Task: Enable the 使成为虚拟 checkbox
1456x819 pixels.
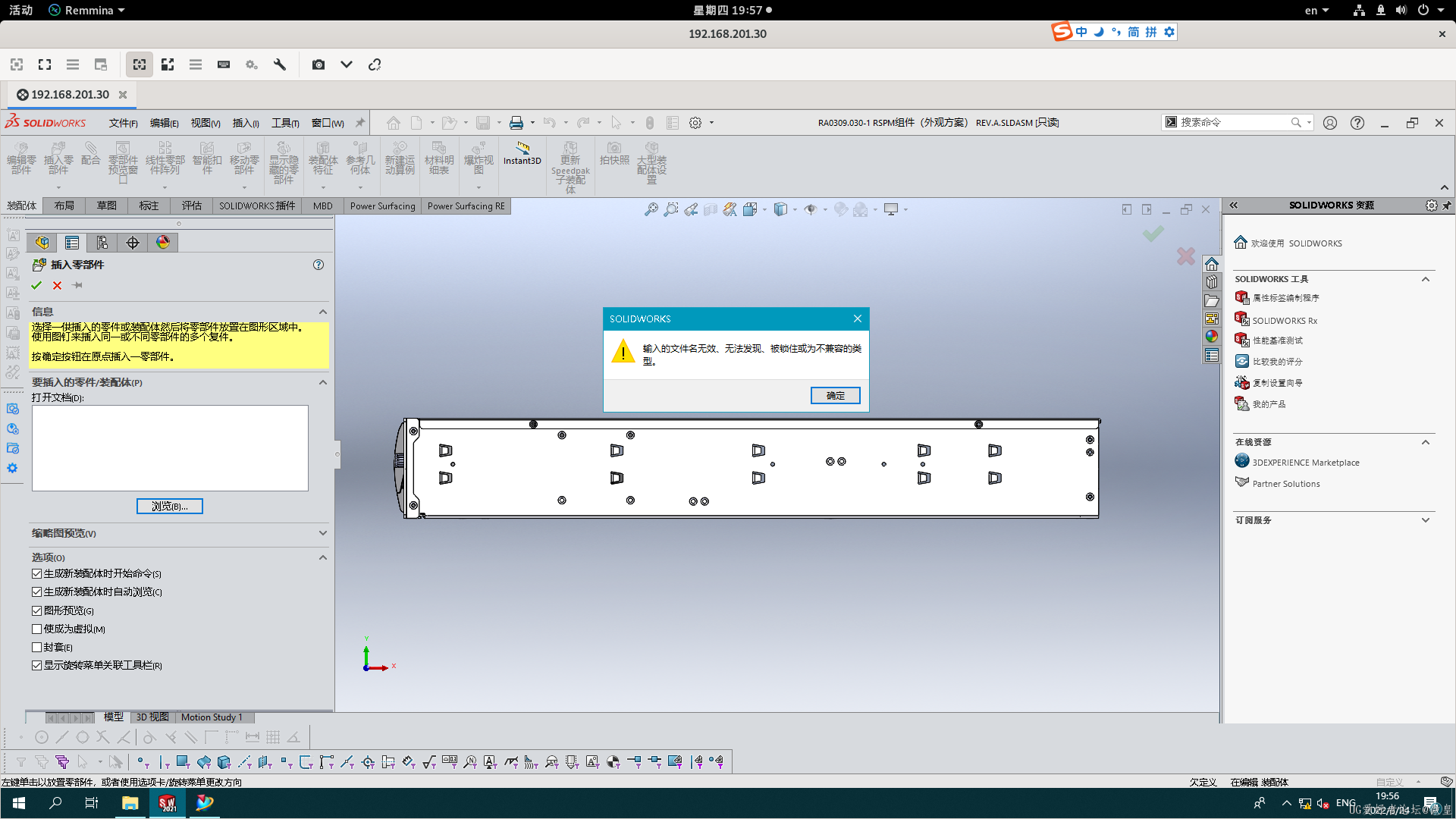Action: pos(36,629)
